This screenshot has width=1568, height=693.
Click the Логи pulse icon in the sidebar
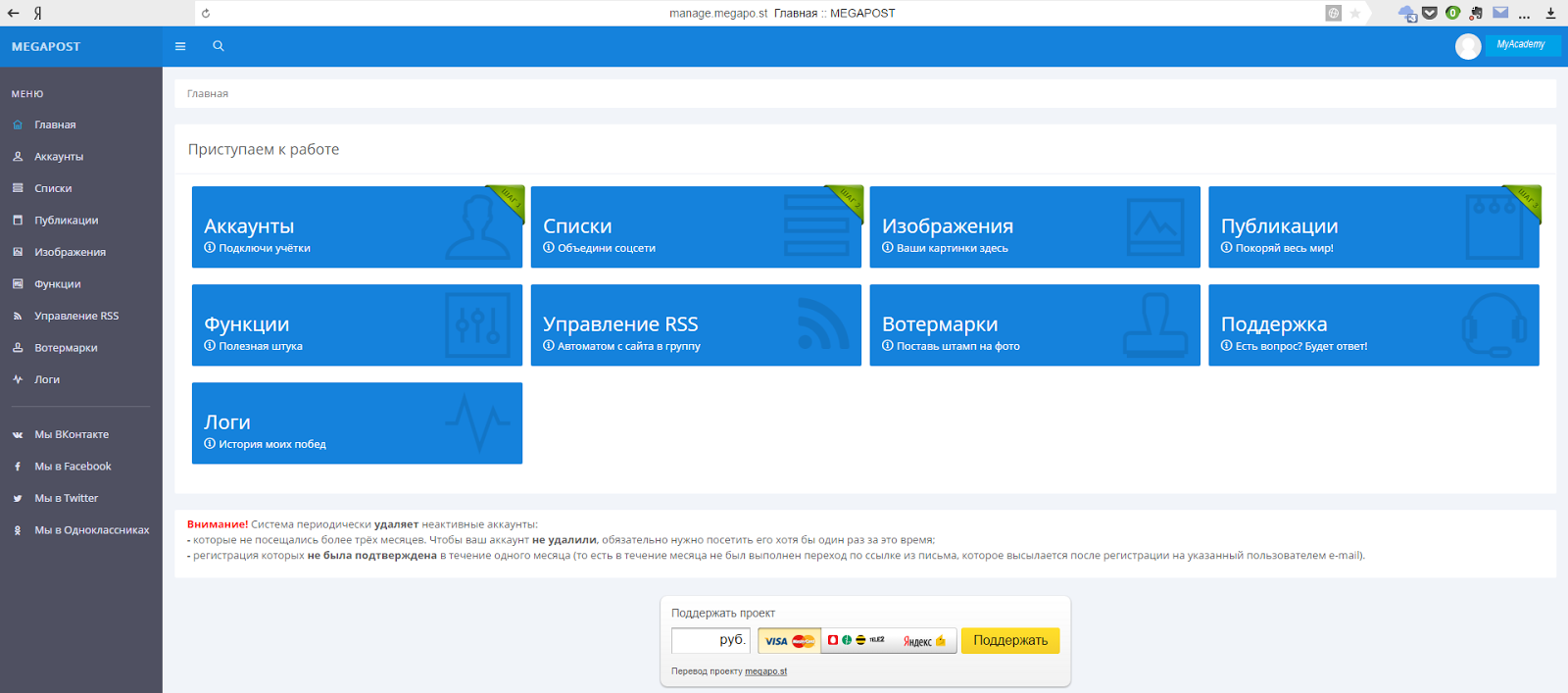click(x=18, y=379)
